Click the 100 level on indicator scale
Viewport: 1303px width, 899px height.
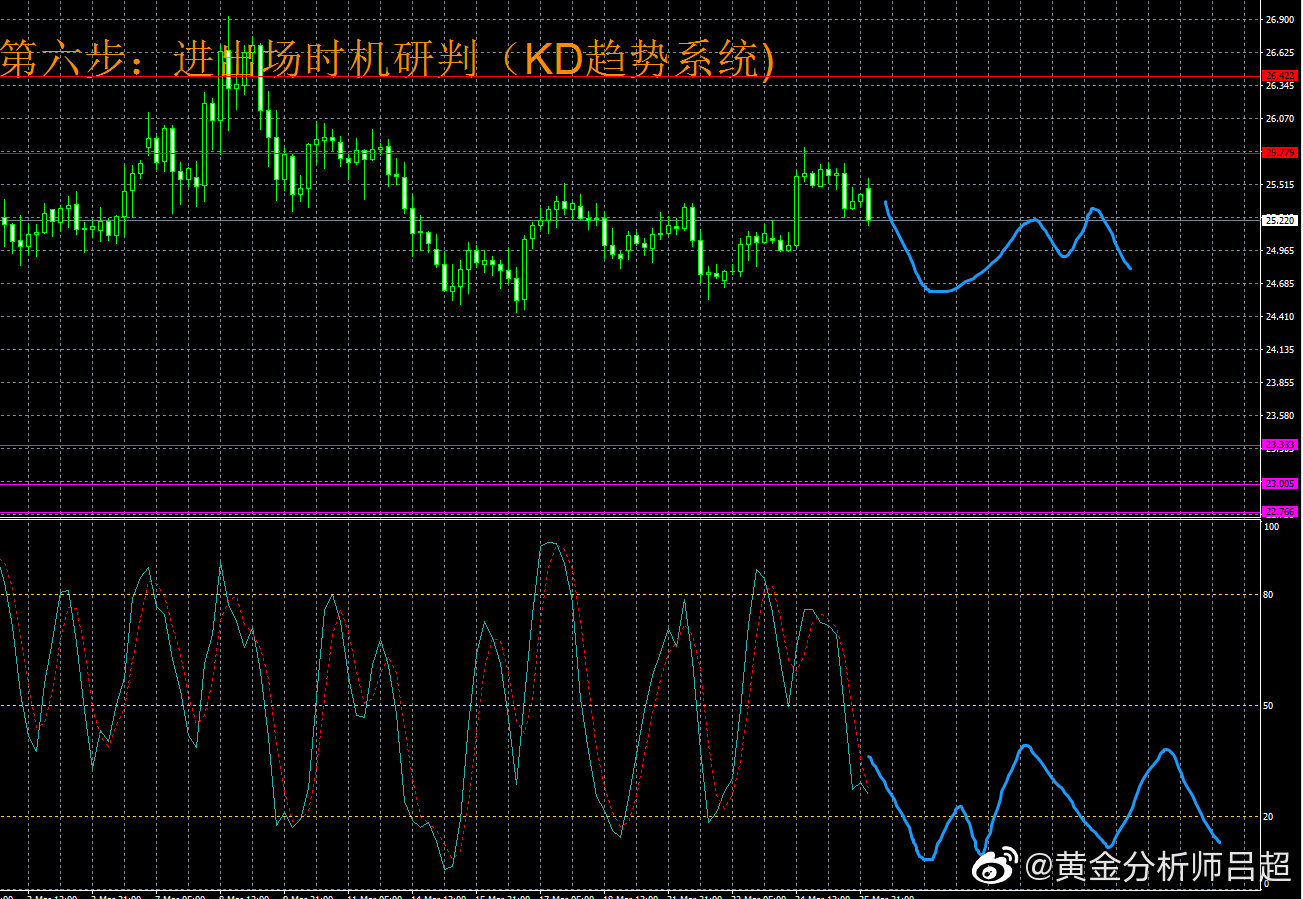(x=1271, y=526)
